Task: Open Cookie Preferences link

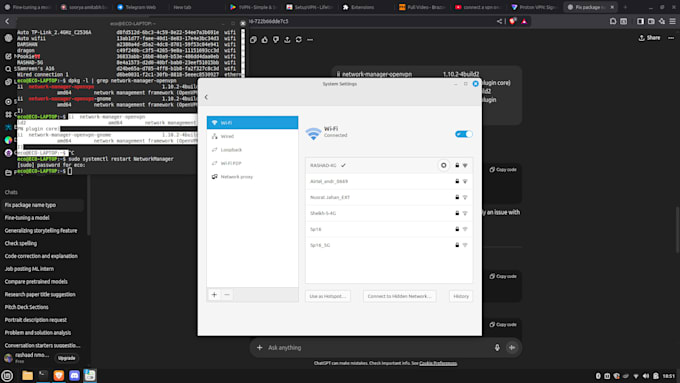Action: click(438, 363)
